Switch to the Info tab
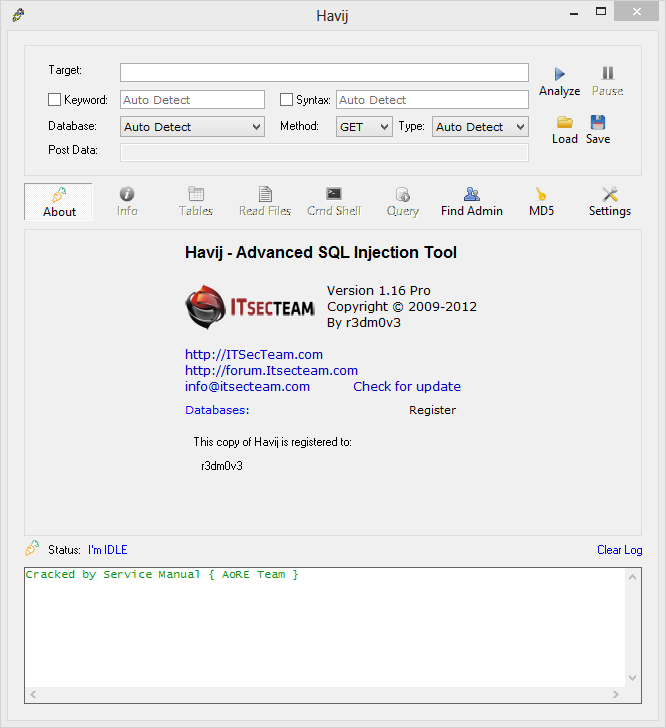666x728 pixels. pos(127,202)
